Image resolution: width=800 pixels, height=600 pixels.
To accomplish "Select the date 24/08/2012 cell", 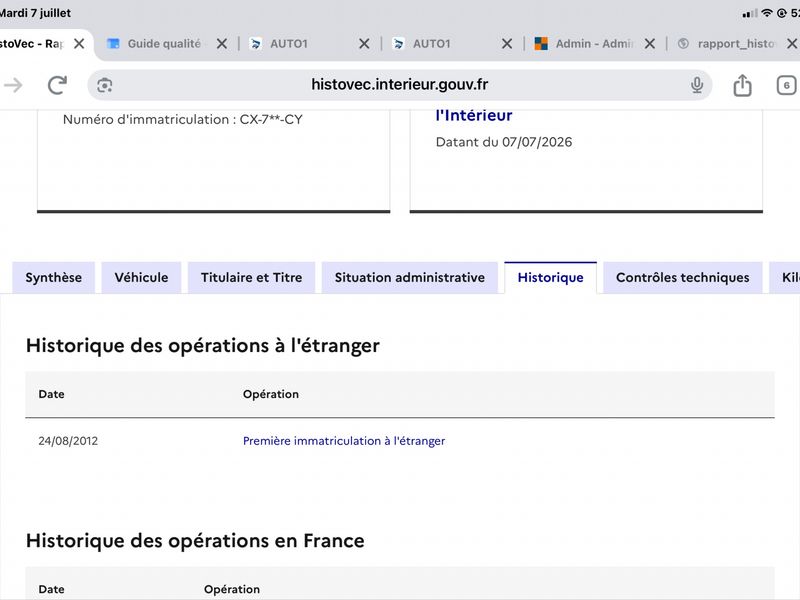I will pyautogui.click(x=68, y=441).
